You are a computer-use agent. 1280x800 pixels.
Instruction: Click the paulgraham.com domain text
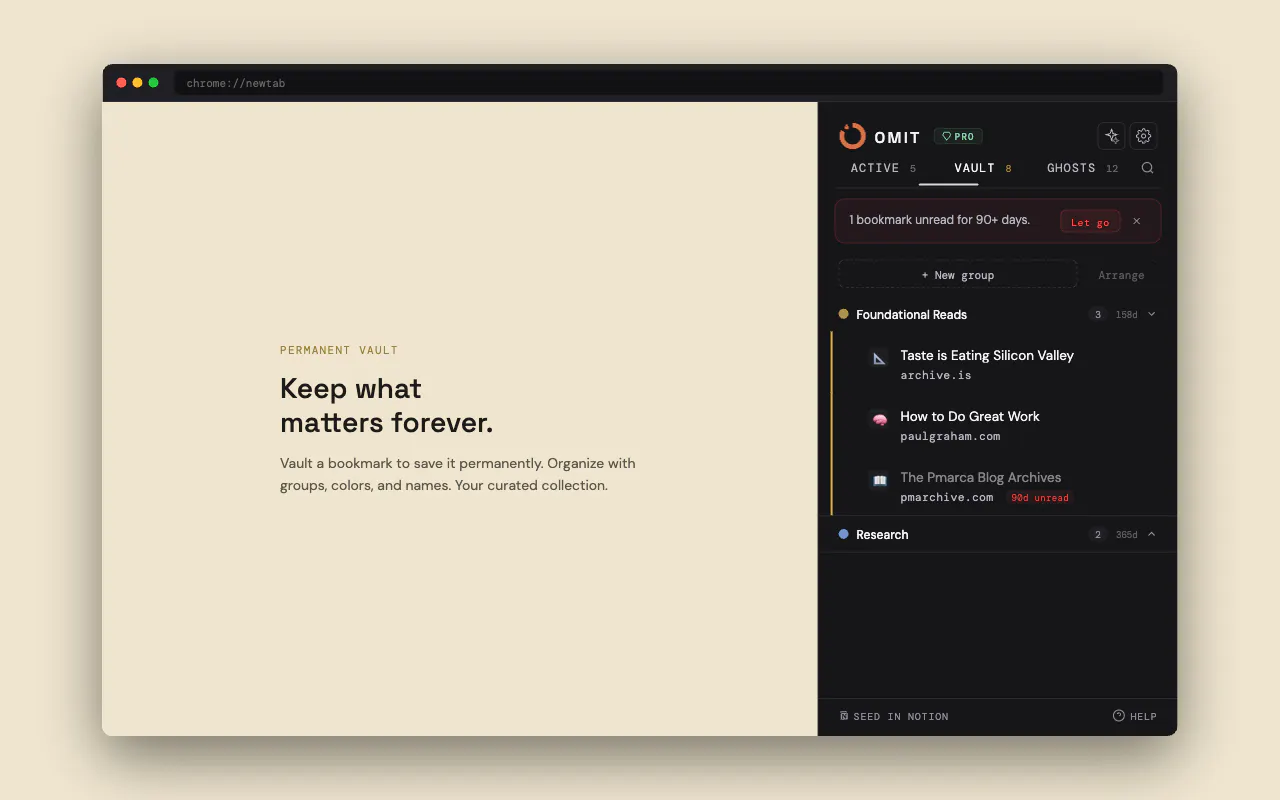click(x=950, y=436)
